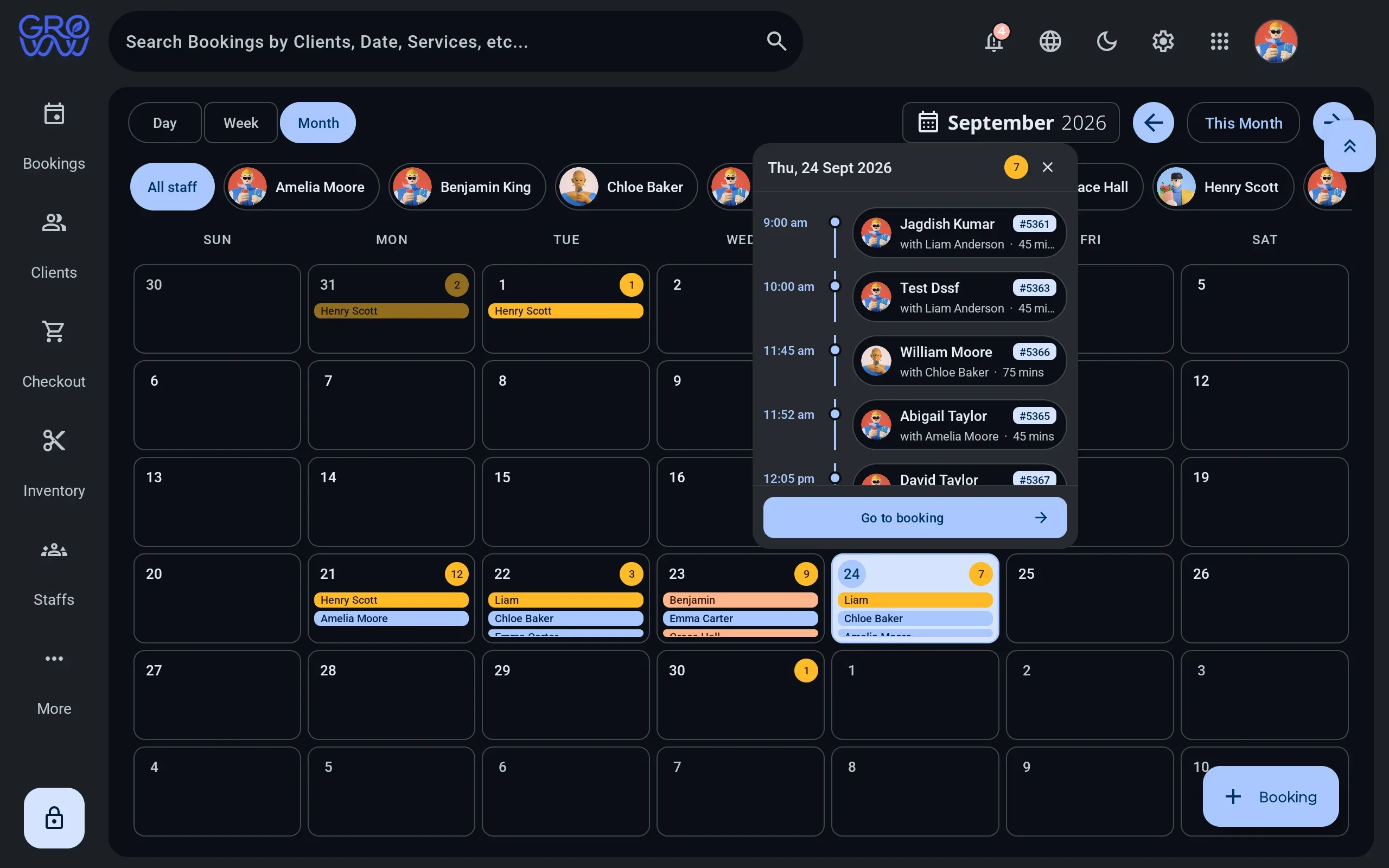Open Inventory with scissors icon
The image size is (1389, 868).
pyautogui.click(x=54, y=464)
